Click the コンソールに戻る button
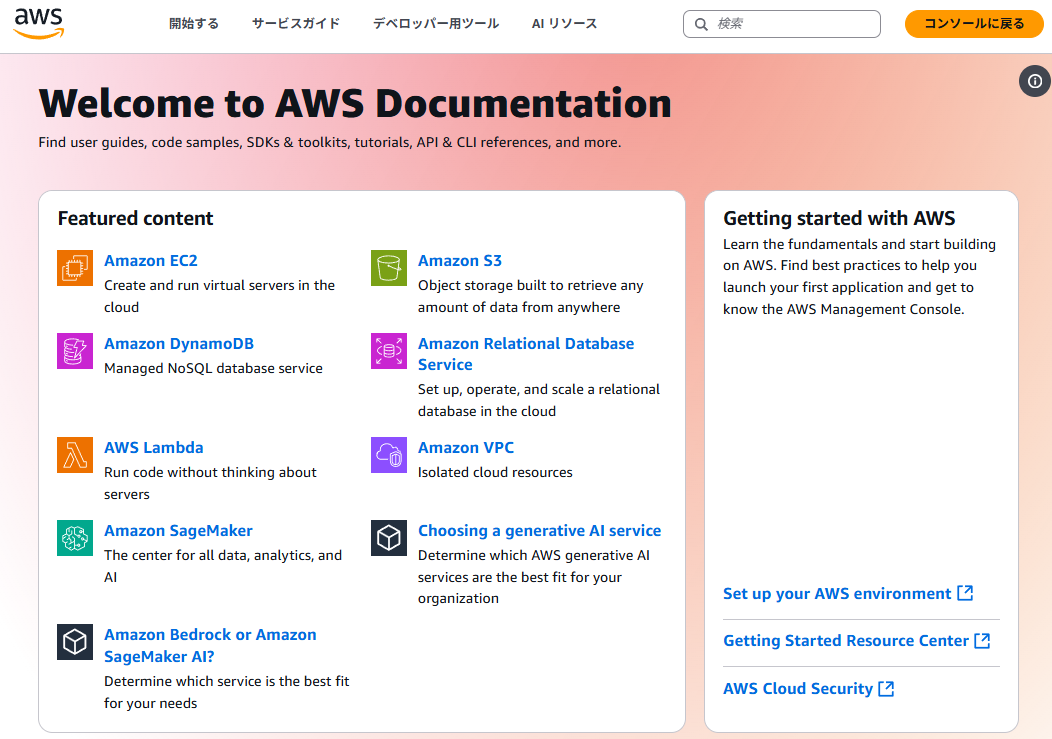This screenshot has width=1052, height=739. tap(974, 23)
